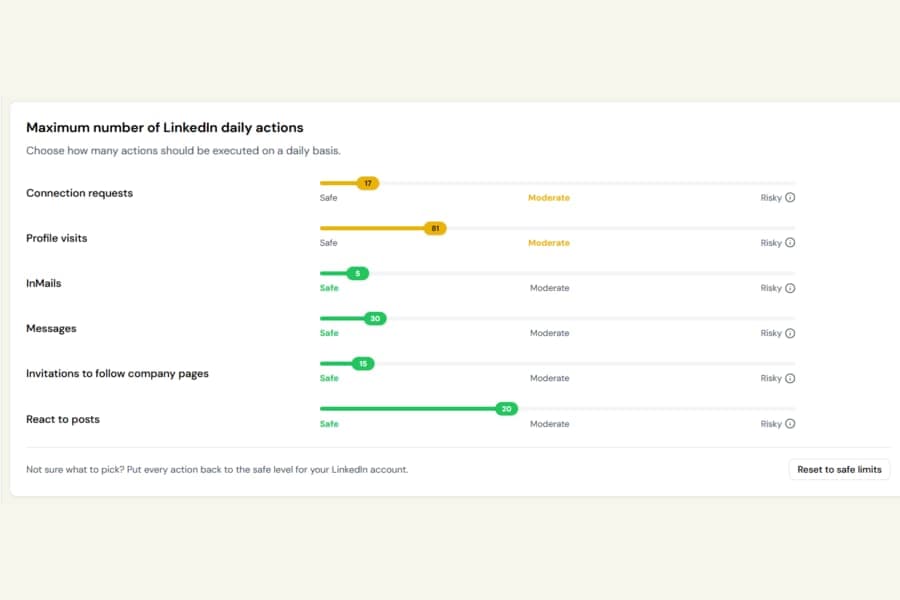Click the info icon beside Connection requests Risky
The image size is (900, 600).
pos(790,198)
